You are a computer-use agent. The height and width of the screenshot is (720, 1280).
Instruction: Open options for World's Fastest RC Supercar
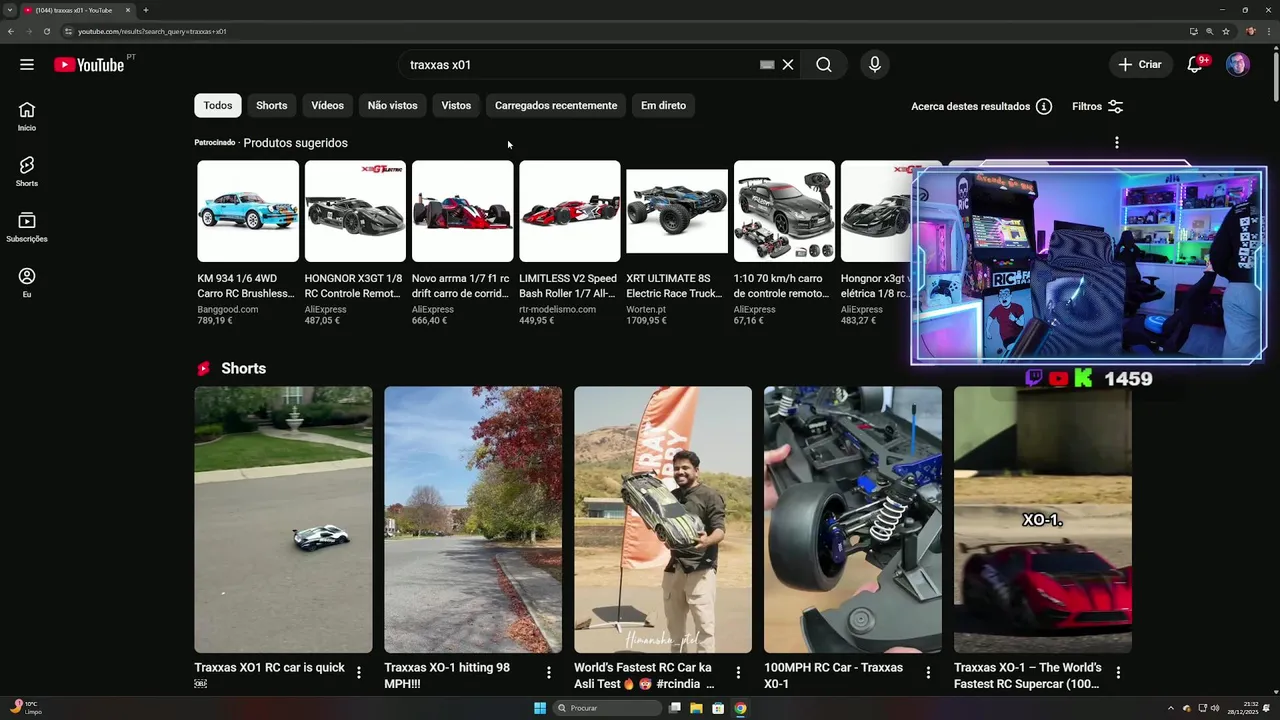1118,673
